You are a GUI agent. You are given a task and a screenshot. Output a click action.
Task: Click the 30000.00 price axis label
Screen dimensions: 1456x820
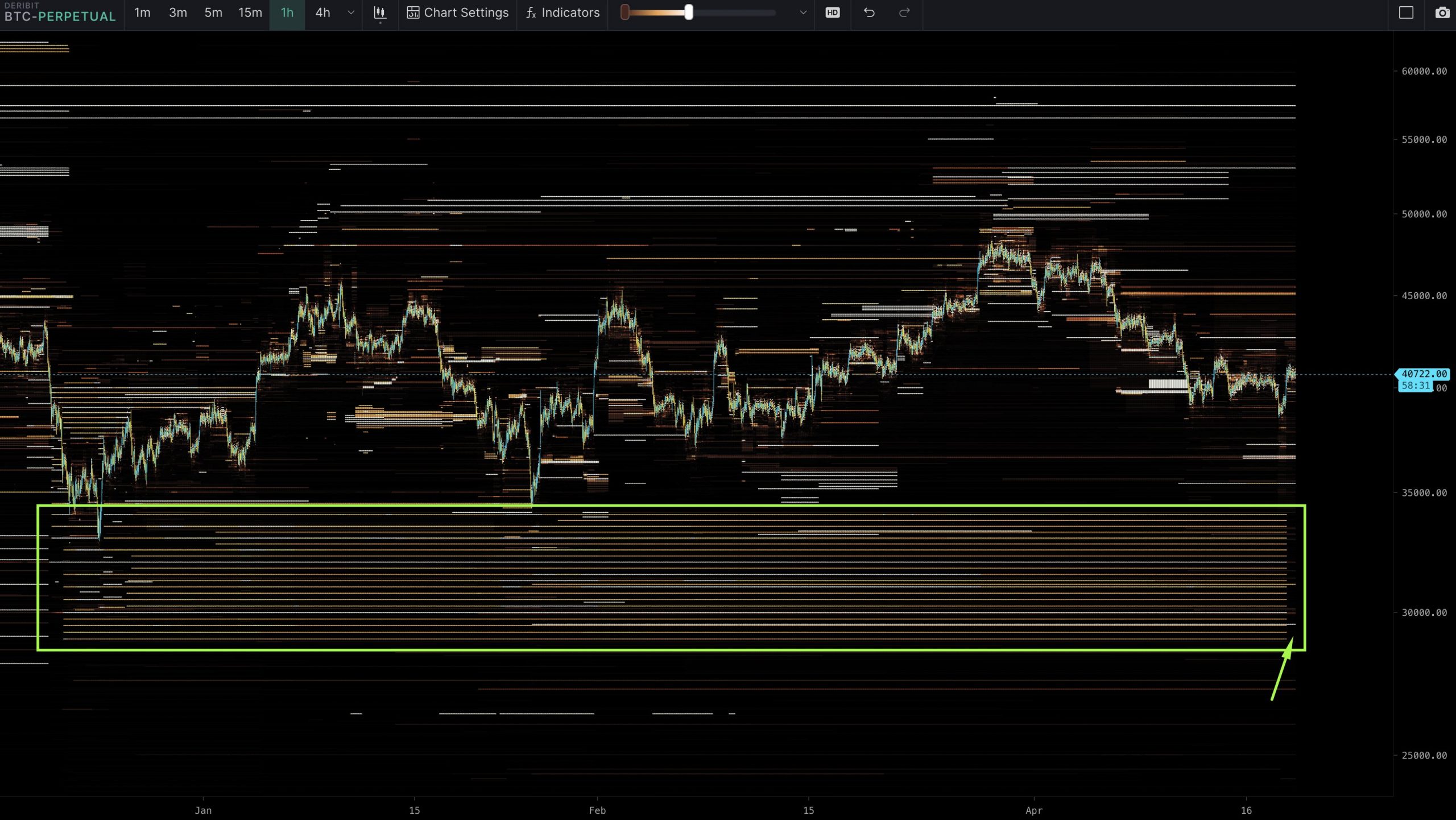[1424, 612]
